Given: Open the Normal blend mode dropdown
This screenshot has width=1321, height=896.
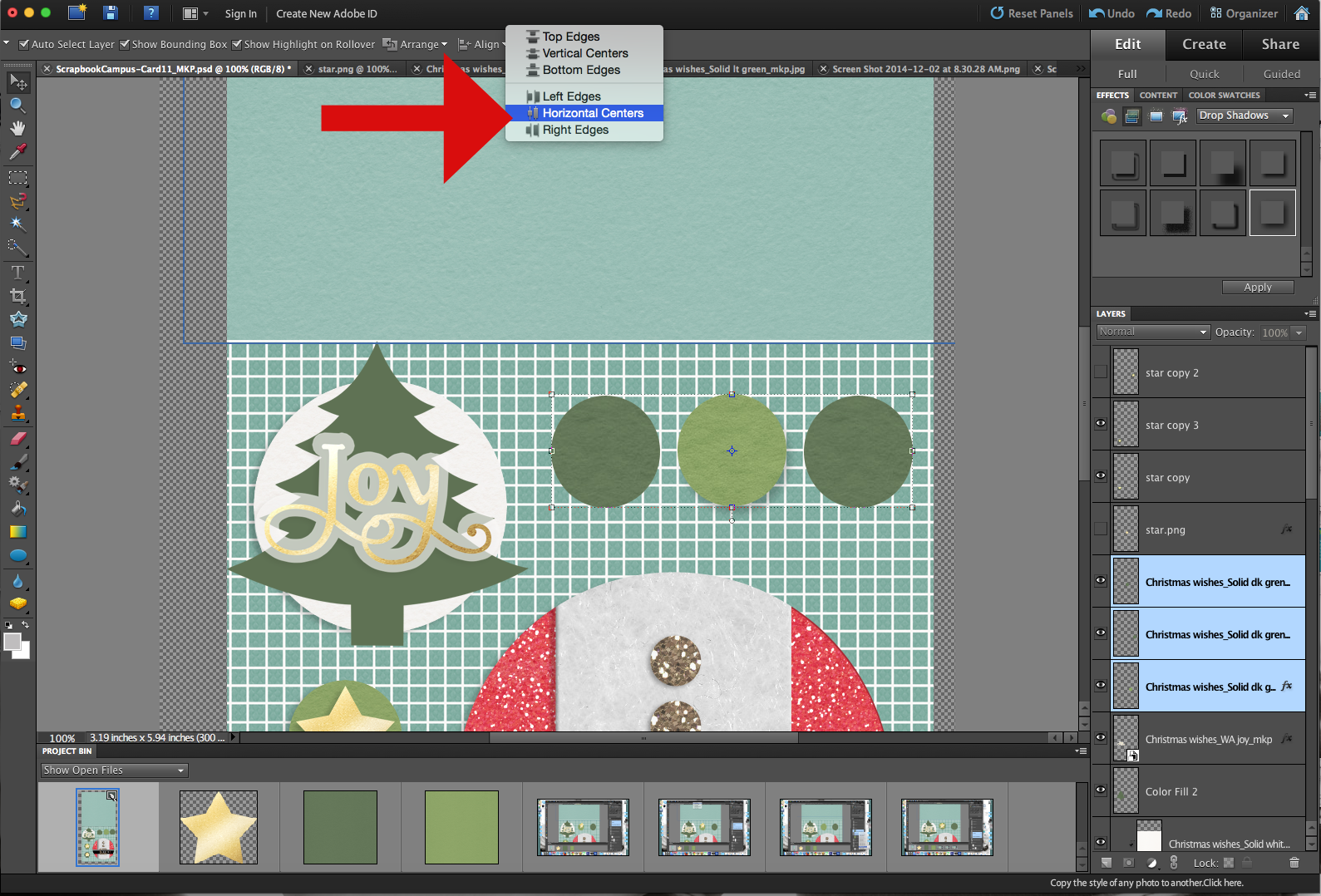Looking at the screenshot, I should 1152,332.
